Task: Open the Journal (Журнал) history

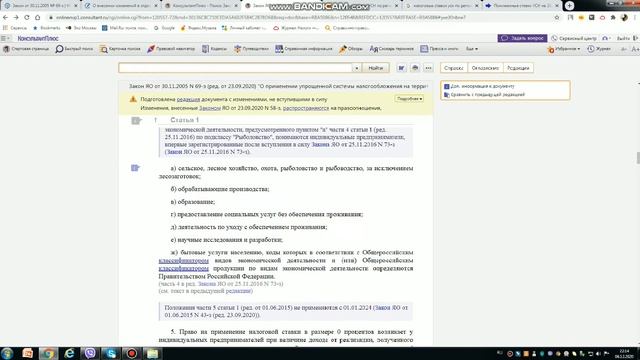Action: pos(599,49)
